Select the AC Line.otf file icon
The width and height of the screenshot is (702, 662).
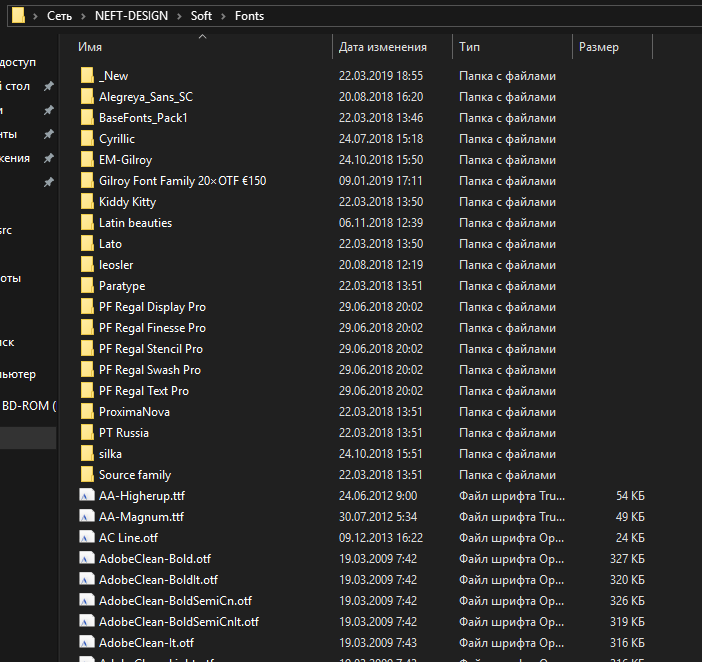point(87,538)
